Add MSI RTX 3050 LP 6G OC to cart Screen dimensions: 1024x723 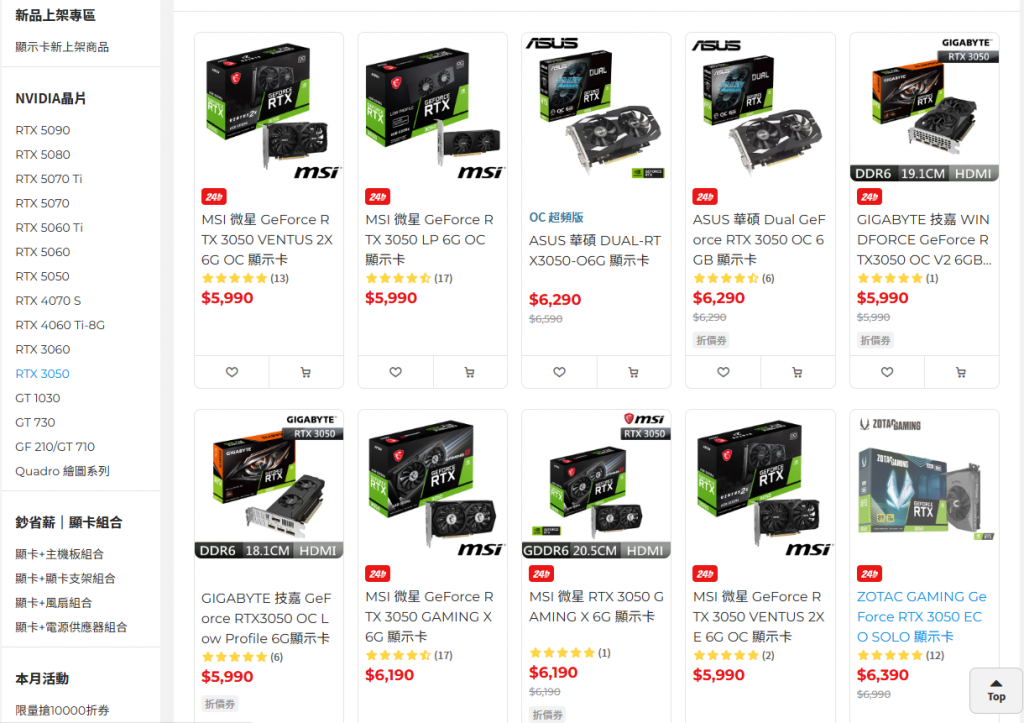(470, 372)
